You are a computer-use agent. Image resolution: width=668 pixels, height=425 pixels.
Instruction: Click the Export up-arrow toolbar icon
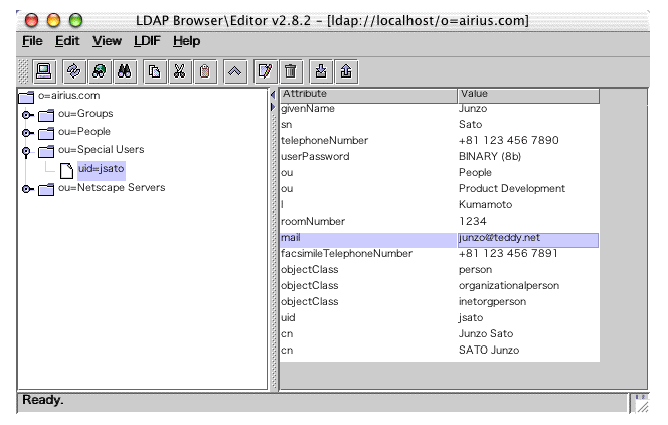tap(346, 71)
